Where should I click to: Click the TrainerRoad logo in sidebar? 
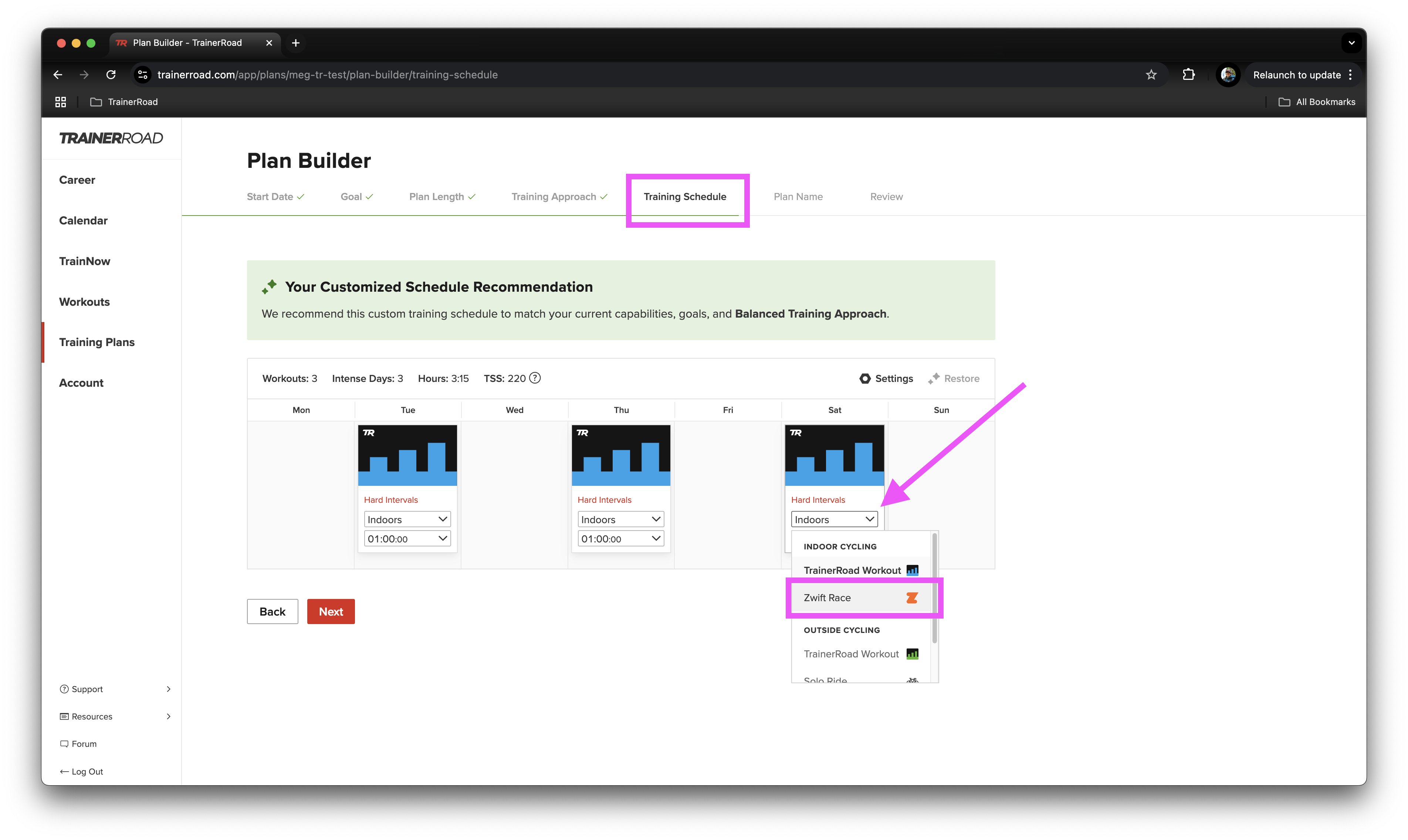[x=111, y=138]
